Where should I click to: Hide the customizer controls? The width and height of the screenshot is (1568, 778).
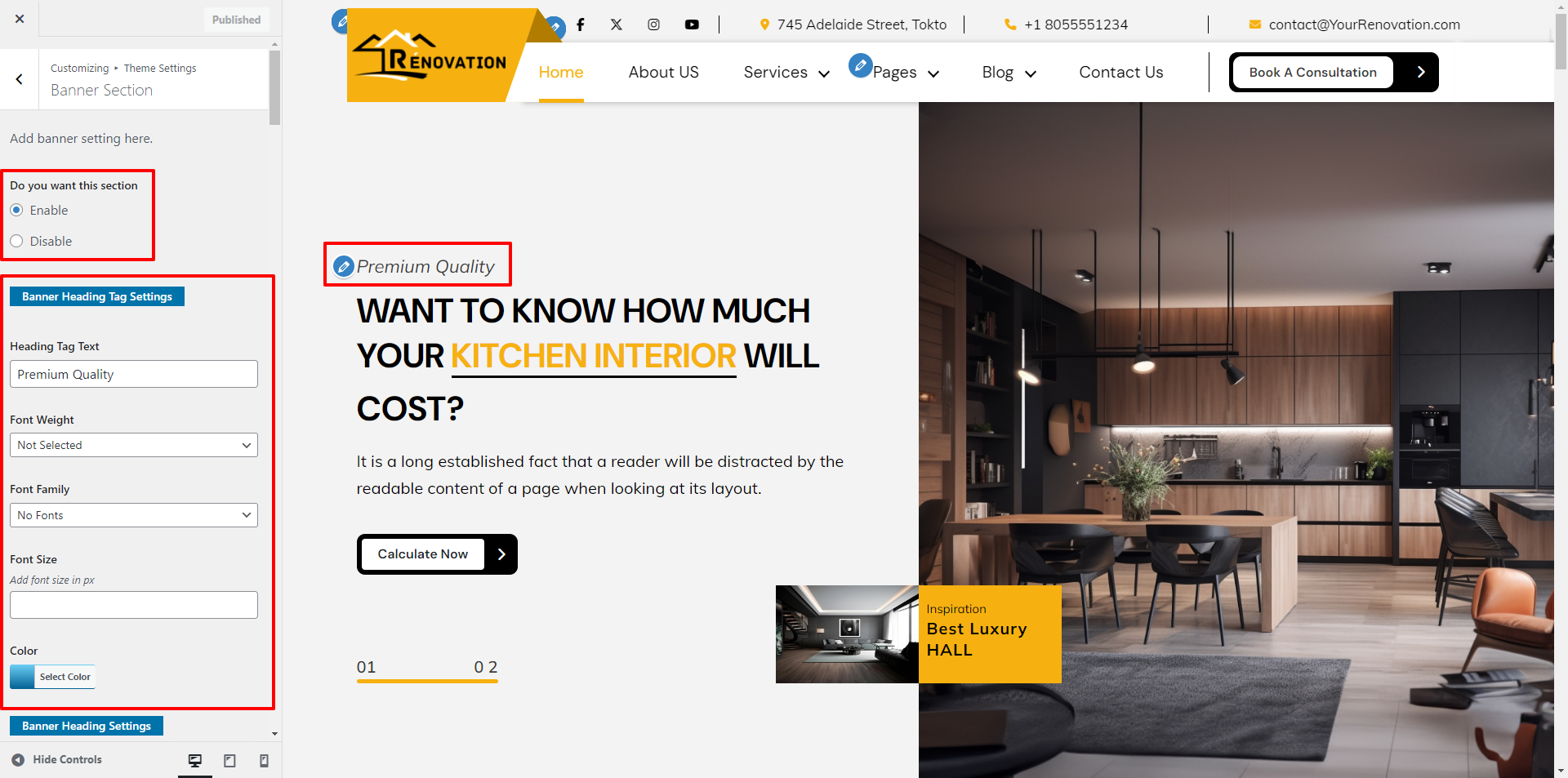tap(57, 759)
